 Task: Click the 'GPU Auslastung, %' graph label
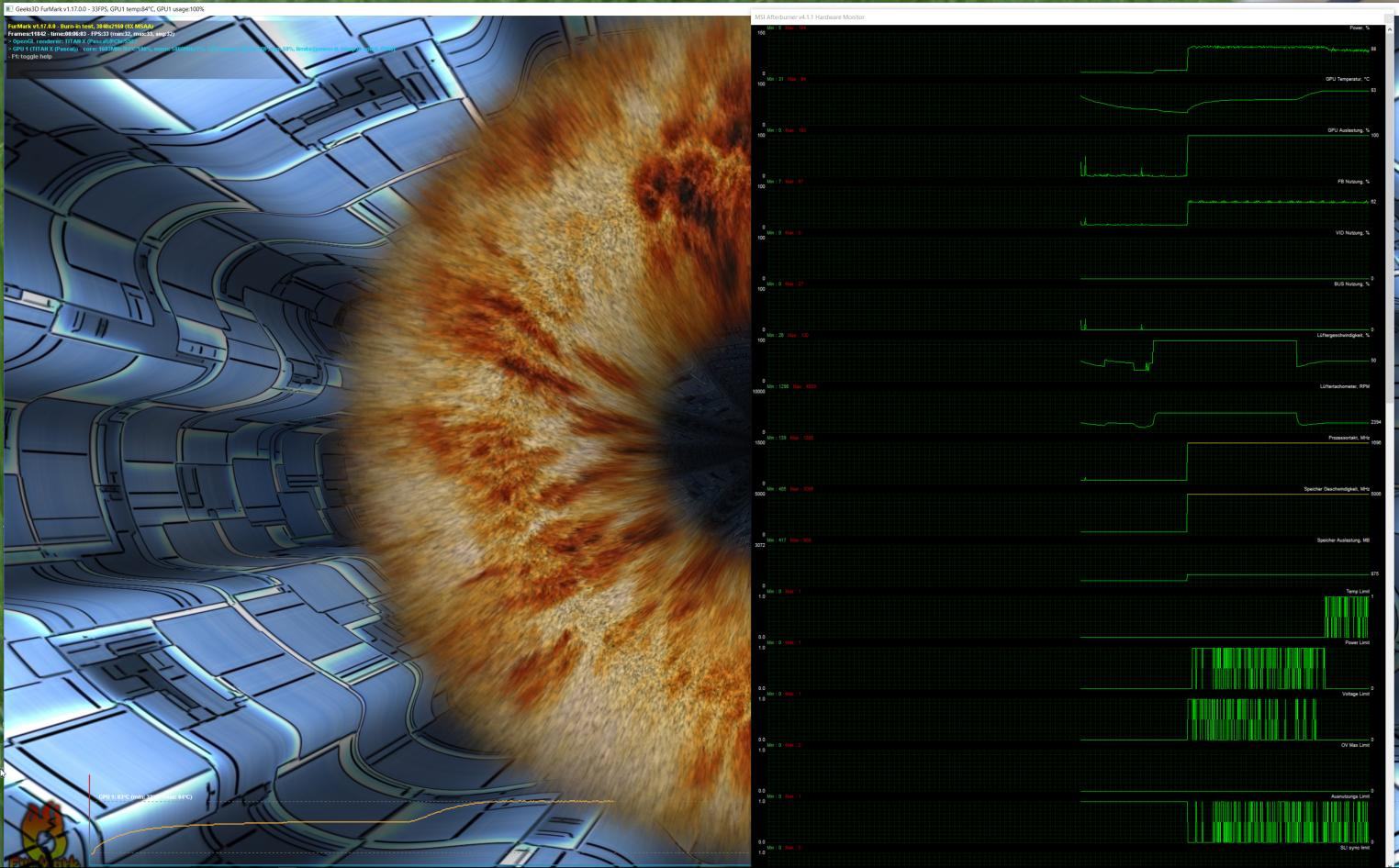(x=1348, y=130)
